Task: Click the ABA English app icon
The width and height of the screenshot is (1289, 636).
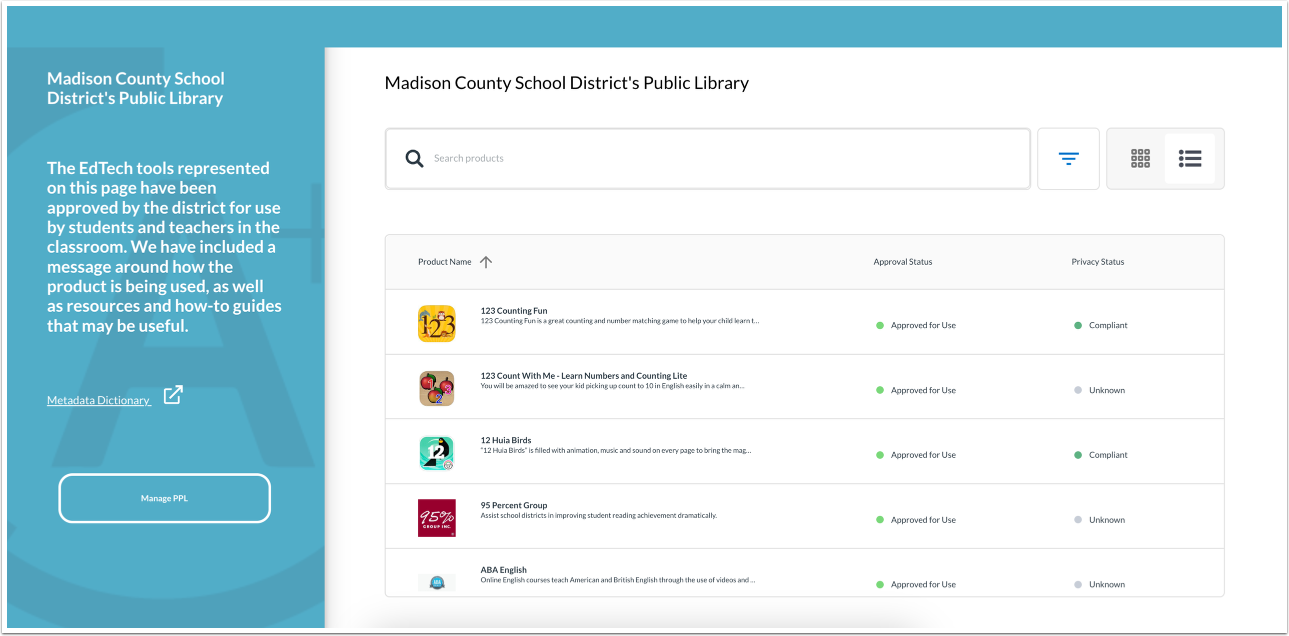Action: 437,581
